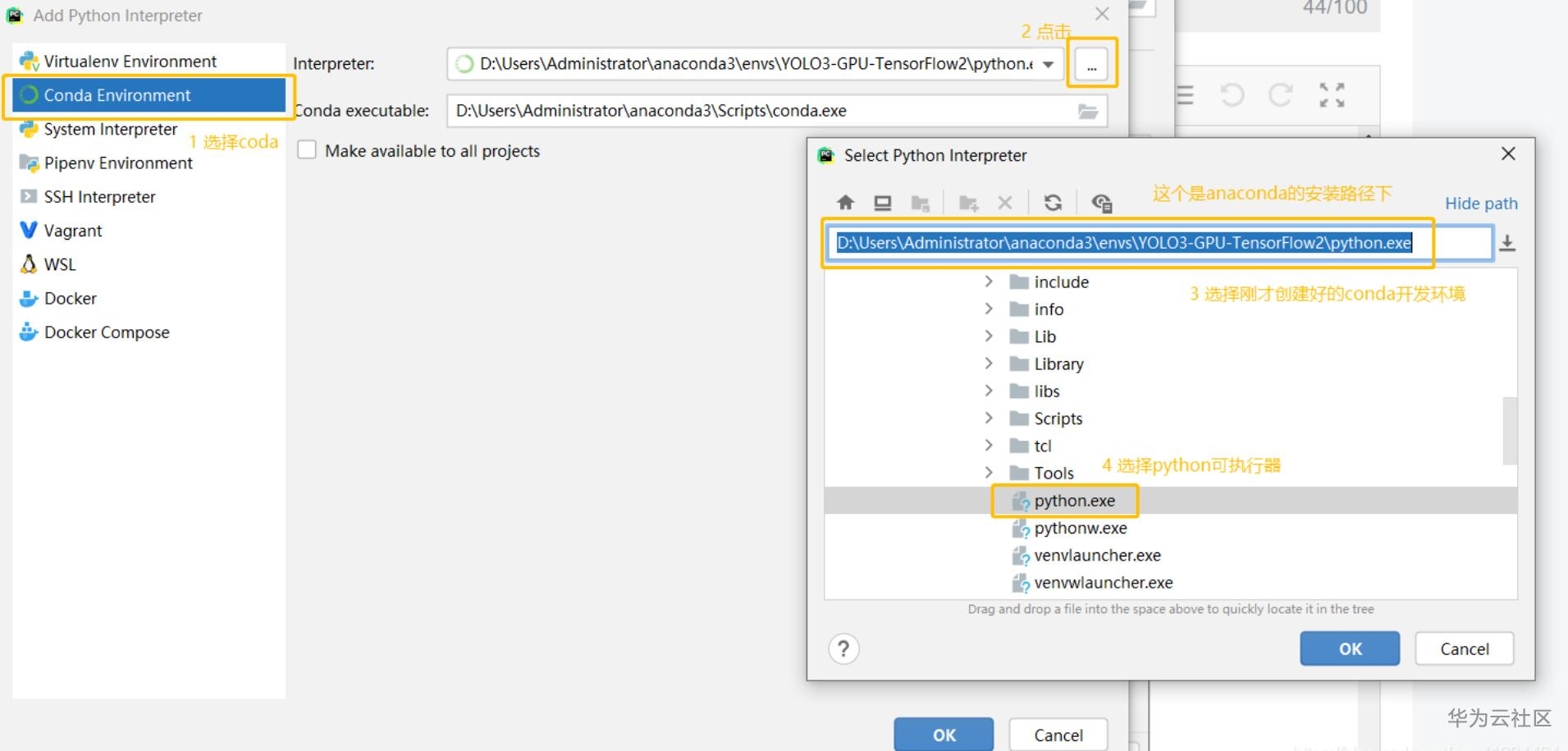Viewport: 1568px width, 751px height.
Task: Click the redo icon in the background window
Action: [x=1280, y=95]
